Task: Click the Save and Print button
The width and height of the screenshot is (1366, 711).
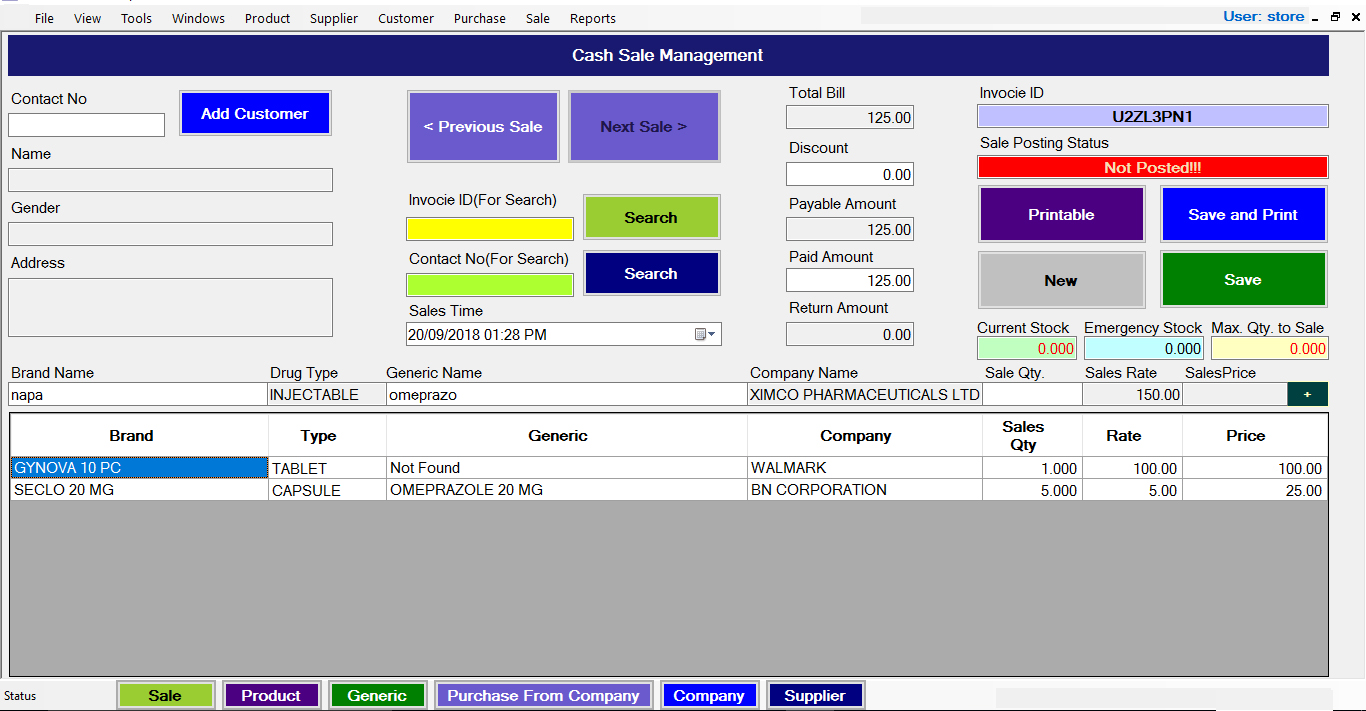Action: [x=1243, y=214]
